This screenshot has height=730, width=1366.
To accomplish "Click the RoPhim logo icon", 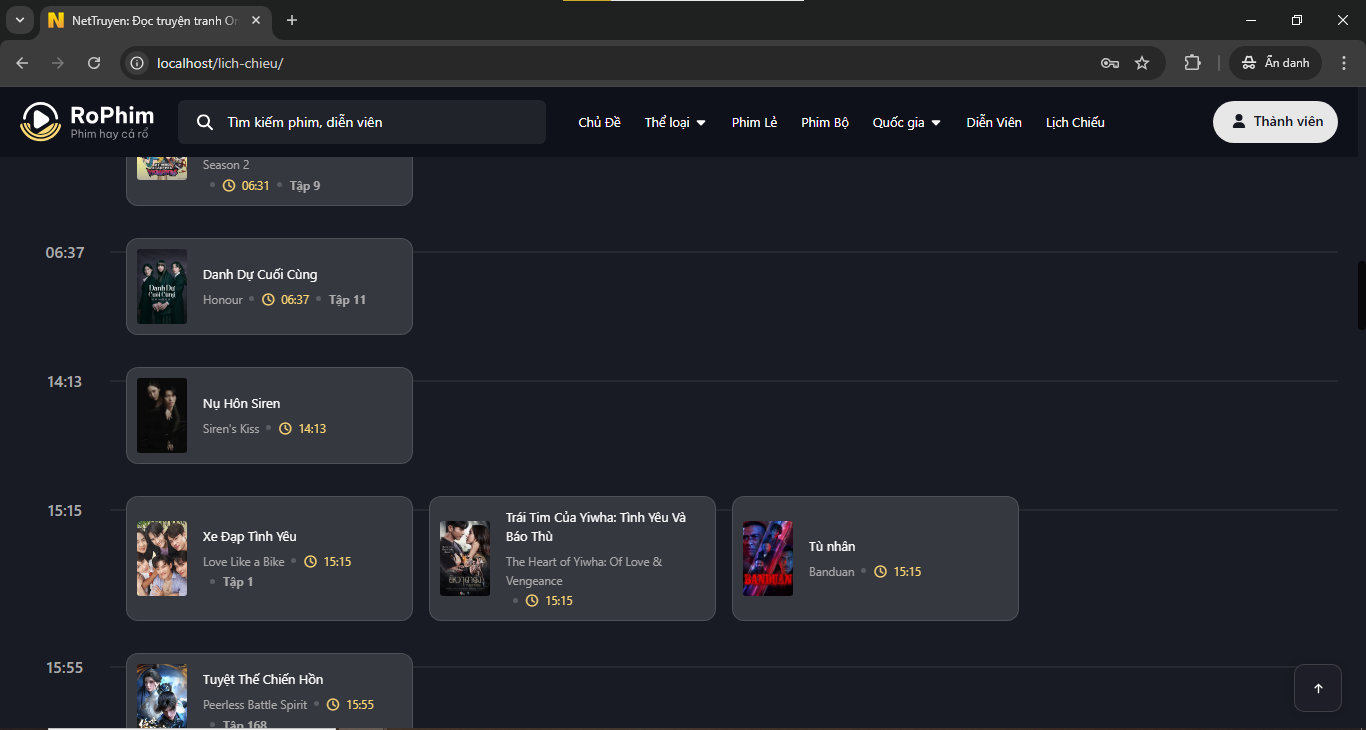I will pos(41,122).
